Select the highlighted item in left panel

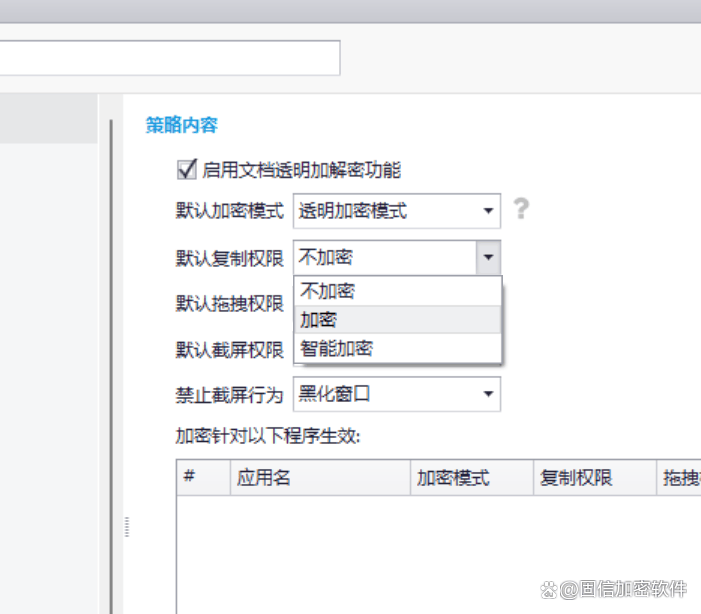click(48, 120)
